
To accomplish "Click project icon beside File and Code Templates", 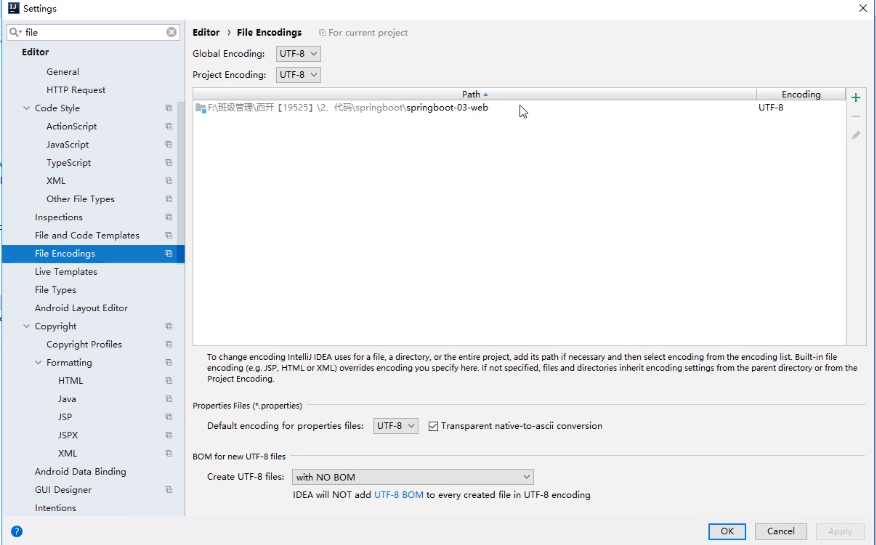I will pos(169,235).
